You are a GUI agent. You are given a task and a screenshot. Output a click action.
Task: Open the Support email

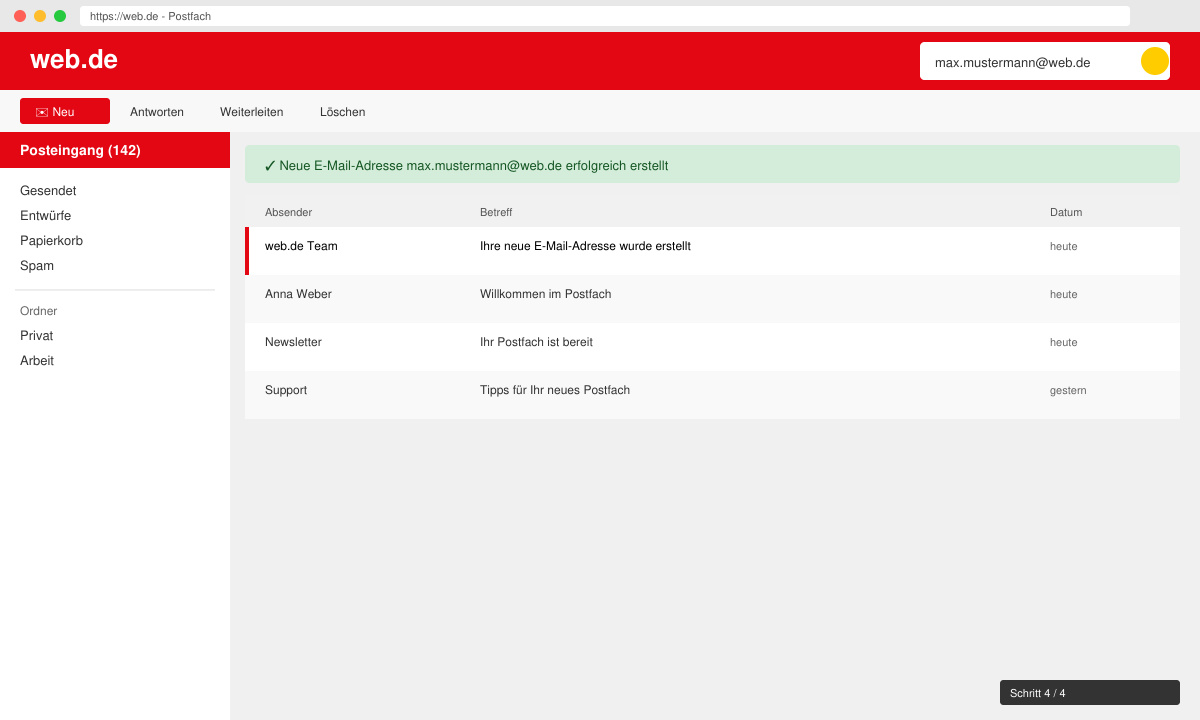pos(712,395)
